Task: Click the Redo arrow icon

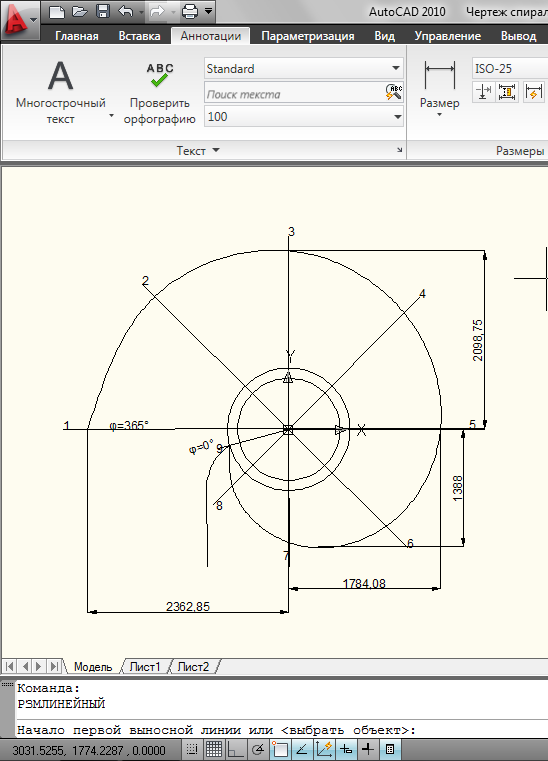Action: point(158,11)
